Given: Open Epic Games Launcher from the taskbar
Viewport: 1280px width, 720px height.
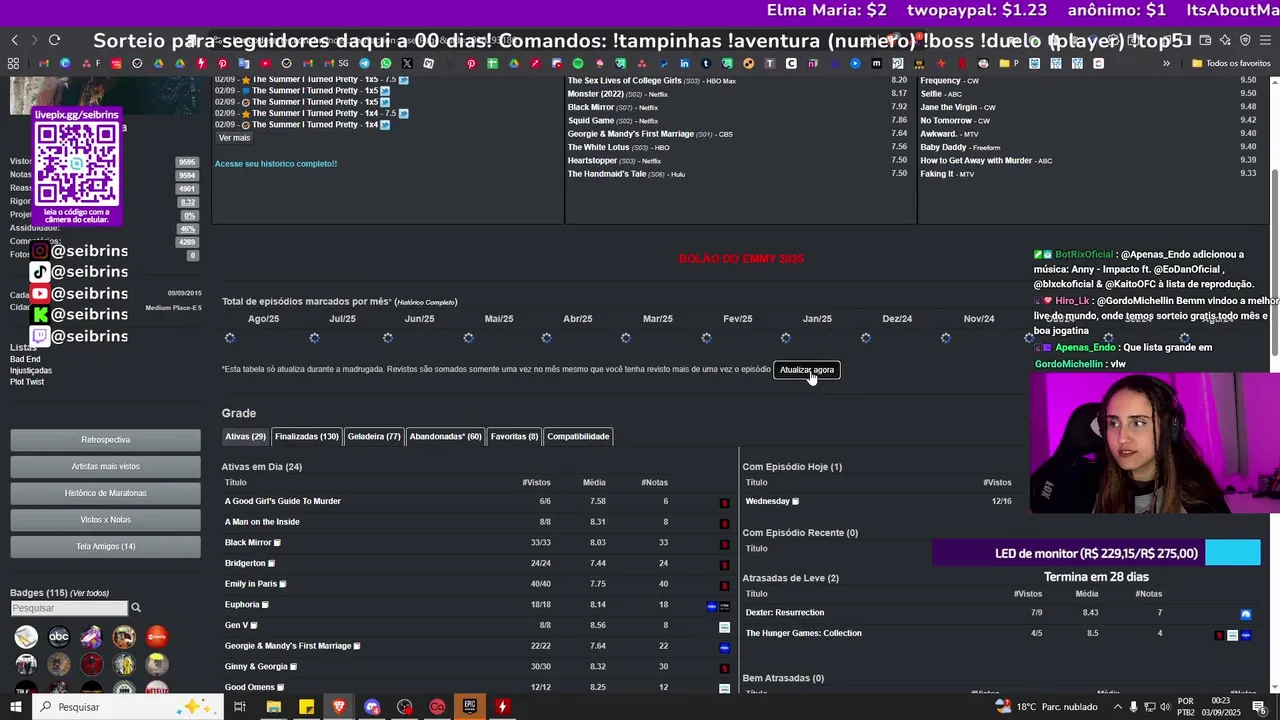Looking at the screenshot, I should pyautogui.click(x=470, y=707).
